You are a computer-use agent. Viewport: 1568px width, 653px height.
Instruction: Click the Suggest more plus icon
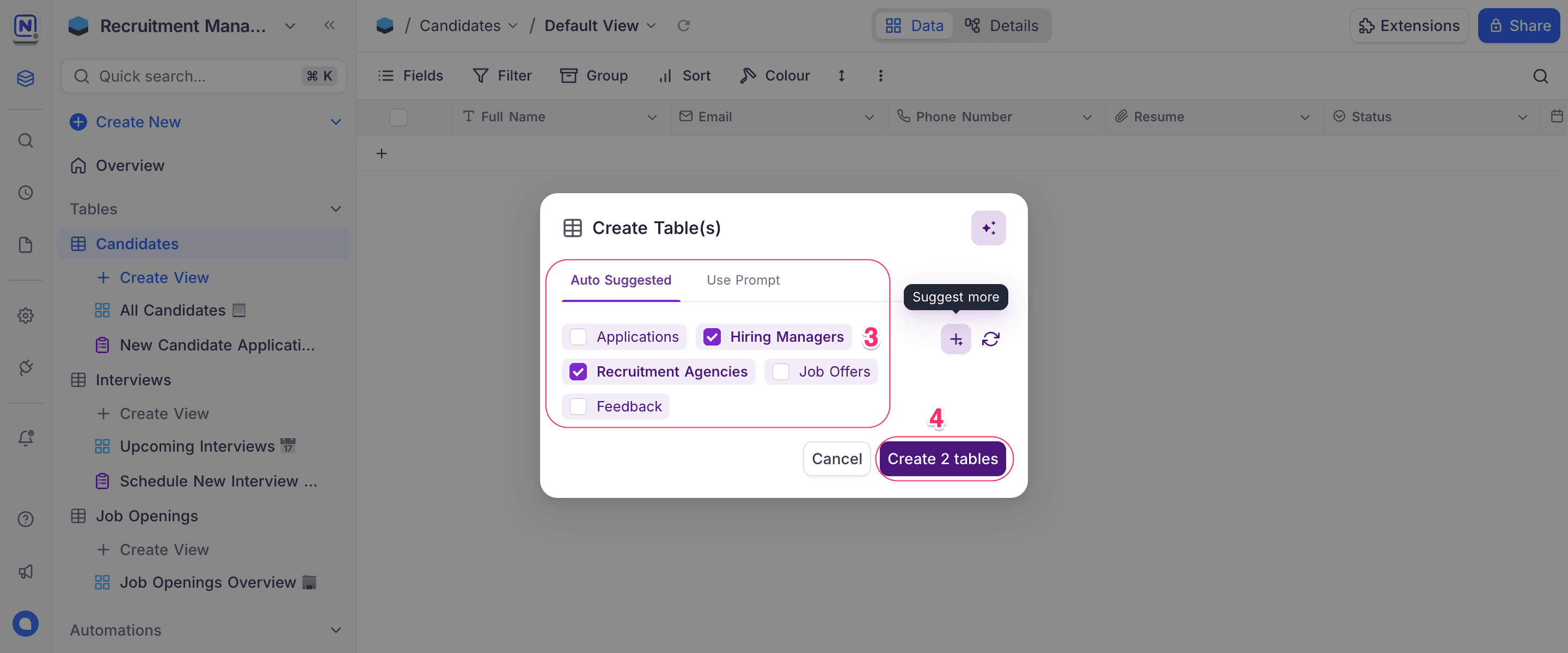pyautogui.click(x=955, y=339)
